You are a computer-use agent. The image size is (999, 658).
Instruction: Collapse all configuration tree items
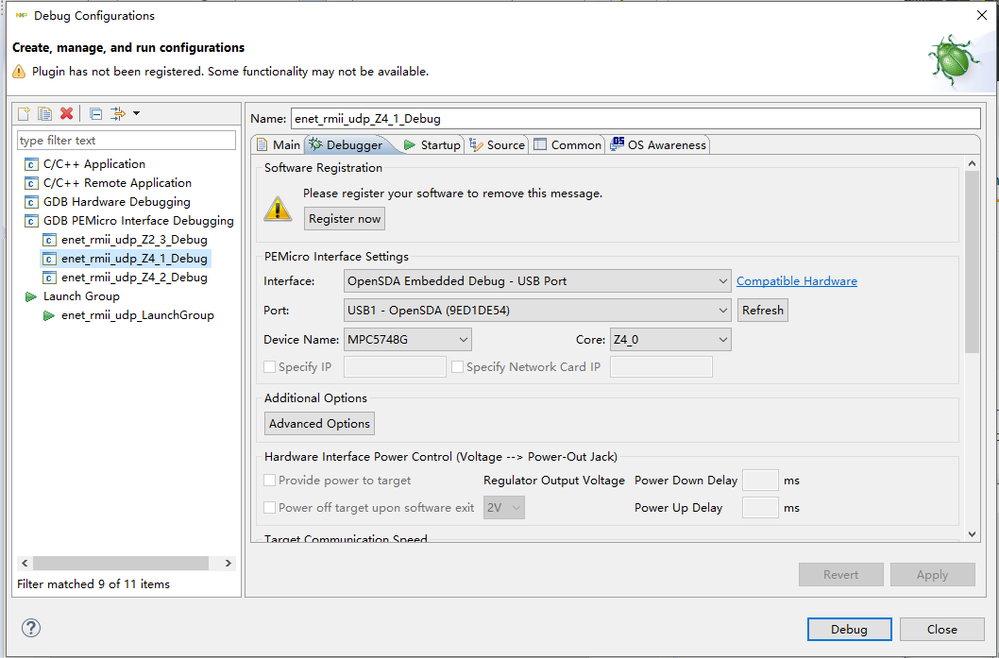[96, 114]
